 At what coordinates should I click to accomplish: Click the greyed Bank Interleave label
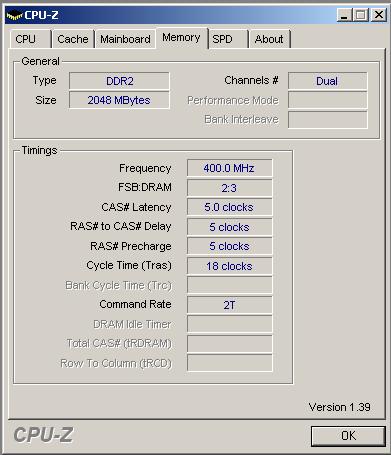click(x=241, y=119)
